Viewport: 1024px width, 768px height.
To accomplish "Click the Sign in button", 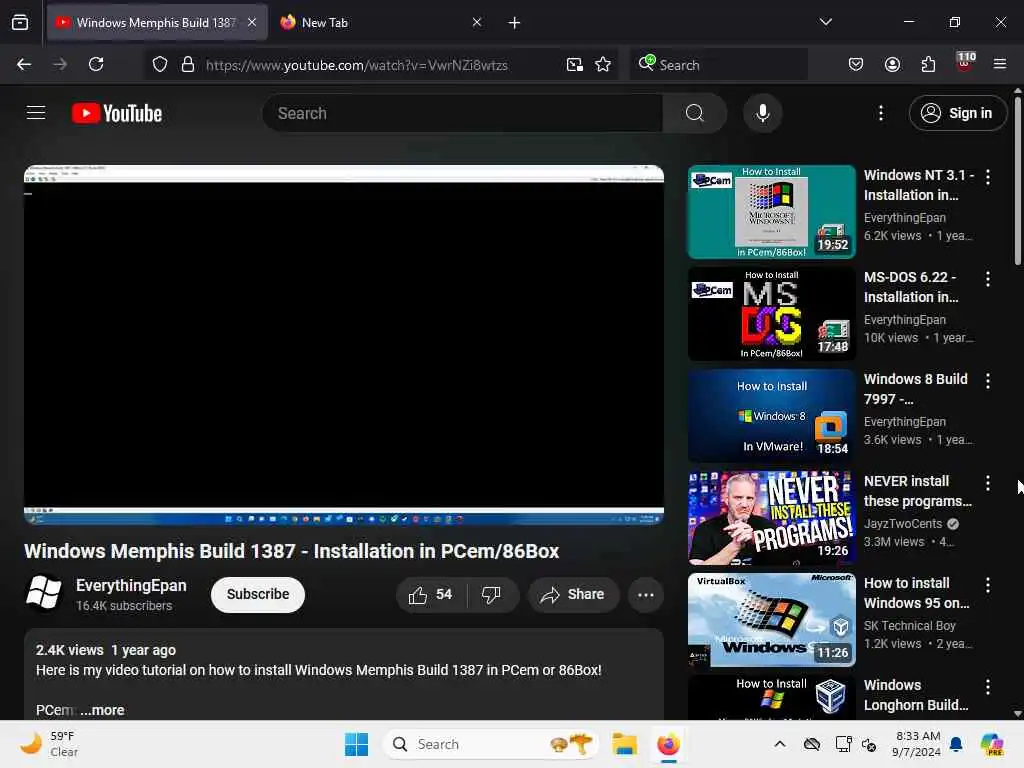I will coord(957,113).
